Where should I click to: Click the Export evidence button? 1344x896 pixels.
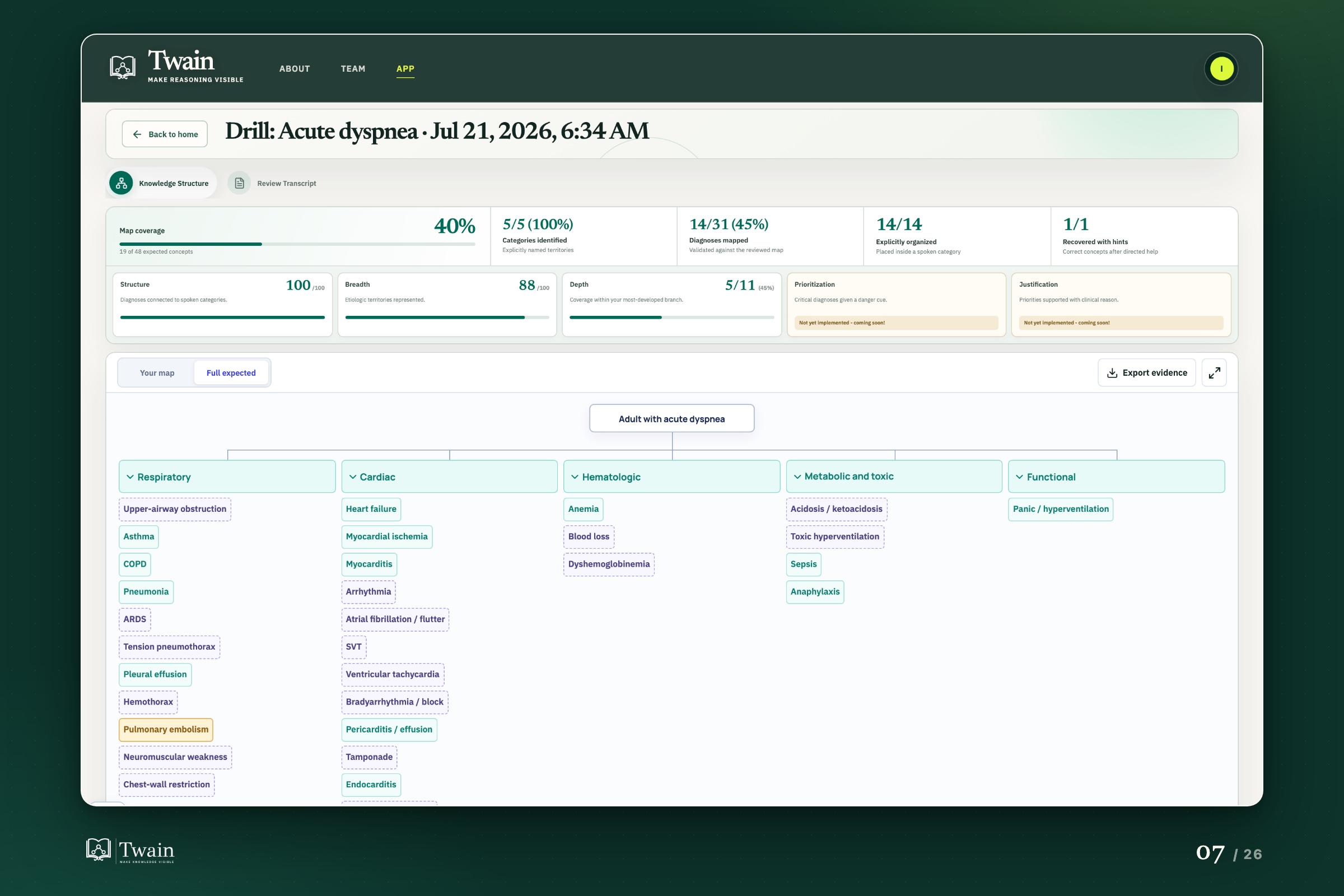(1146, 372)
